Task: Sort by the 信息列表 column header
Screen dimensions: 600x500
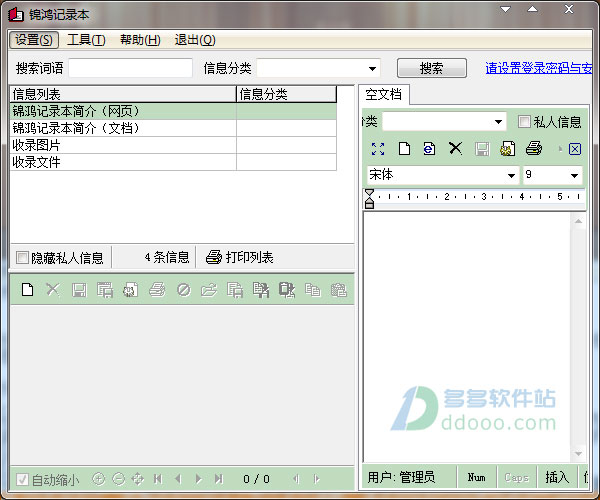Action: point(123,94)
